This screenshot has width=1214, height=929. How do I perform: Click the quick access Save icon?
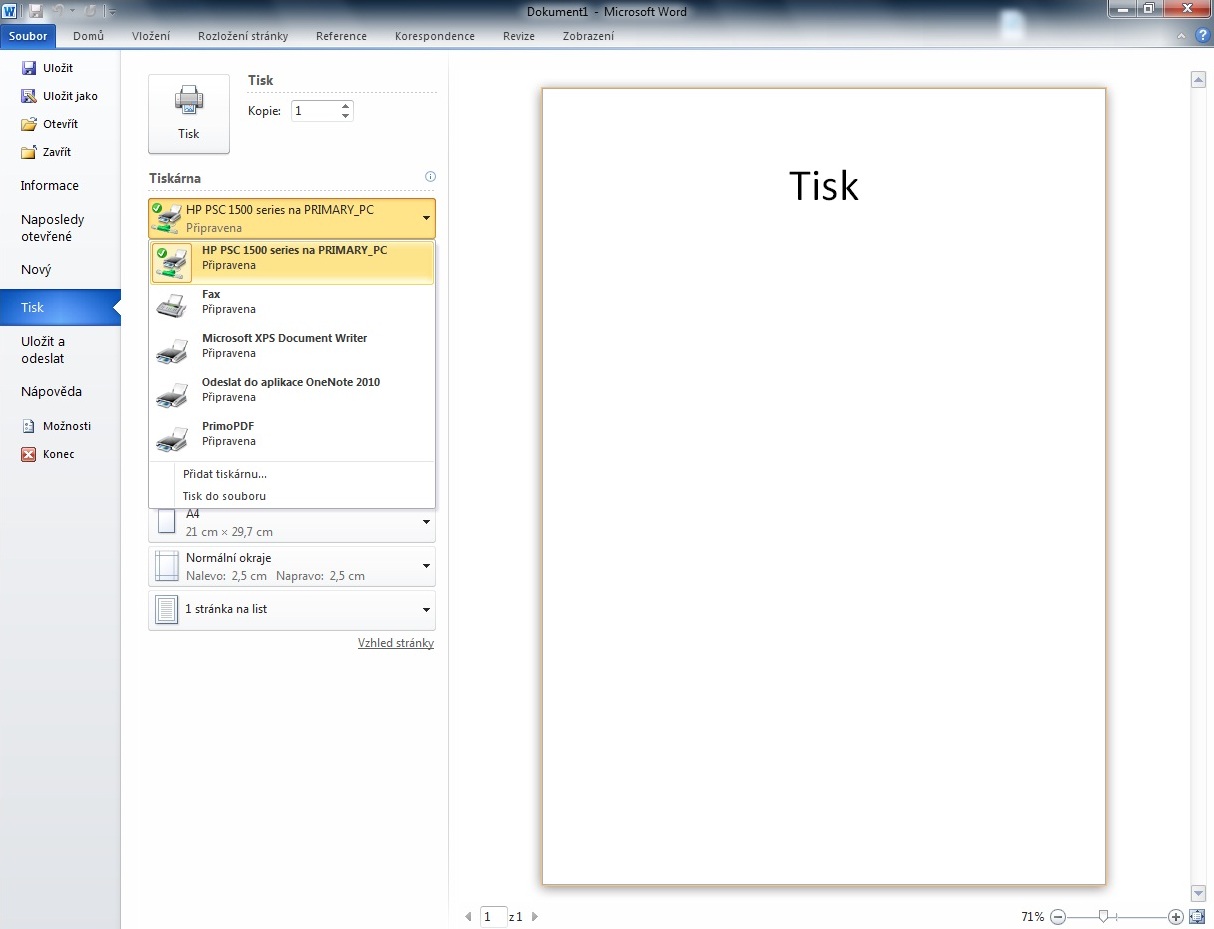tap(36, 11)
